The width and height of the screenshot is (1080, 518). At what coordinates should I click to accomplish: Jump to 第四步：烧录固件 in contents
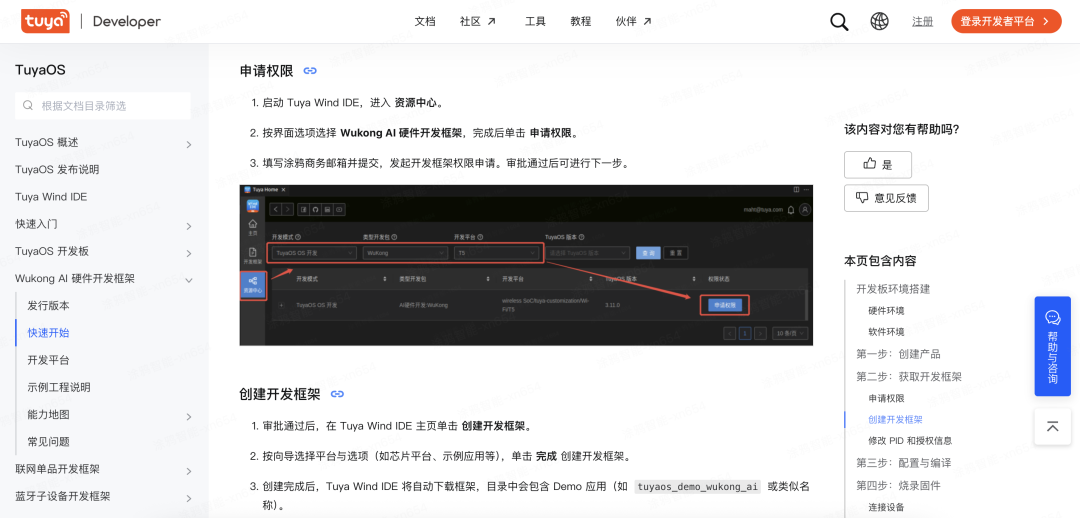898,486
